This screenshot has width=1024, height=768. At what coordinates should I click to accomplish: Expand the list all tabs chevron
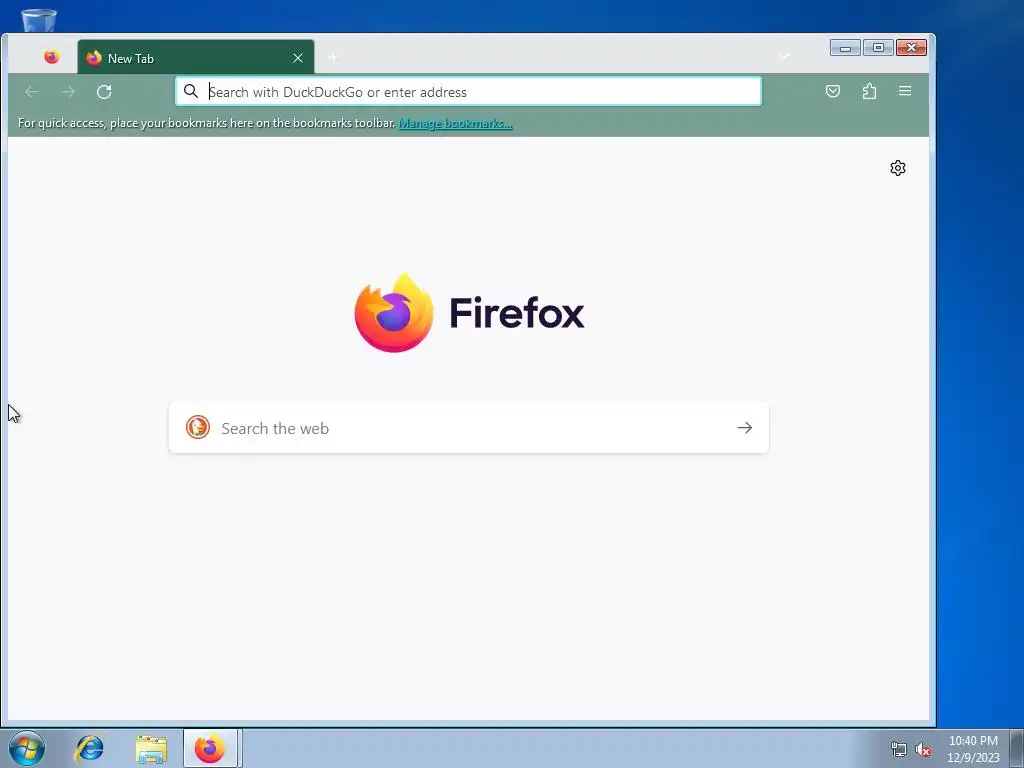784,57
